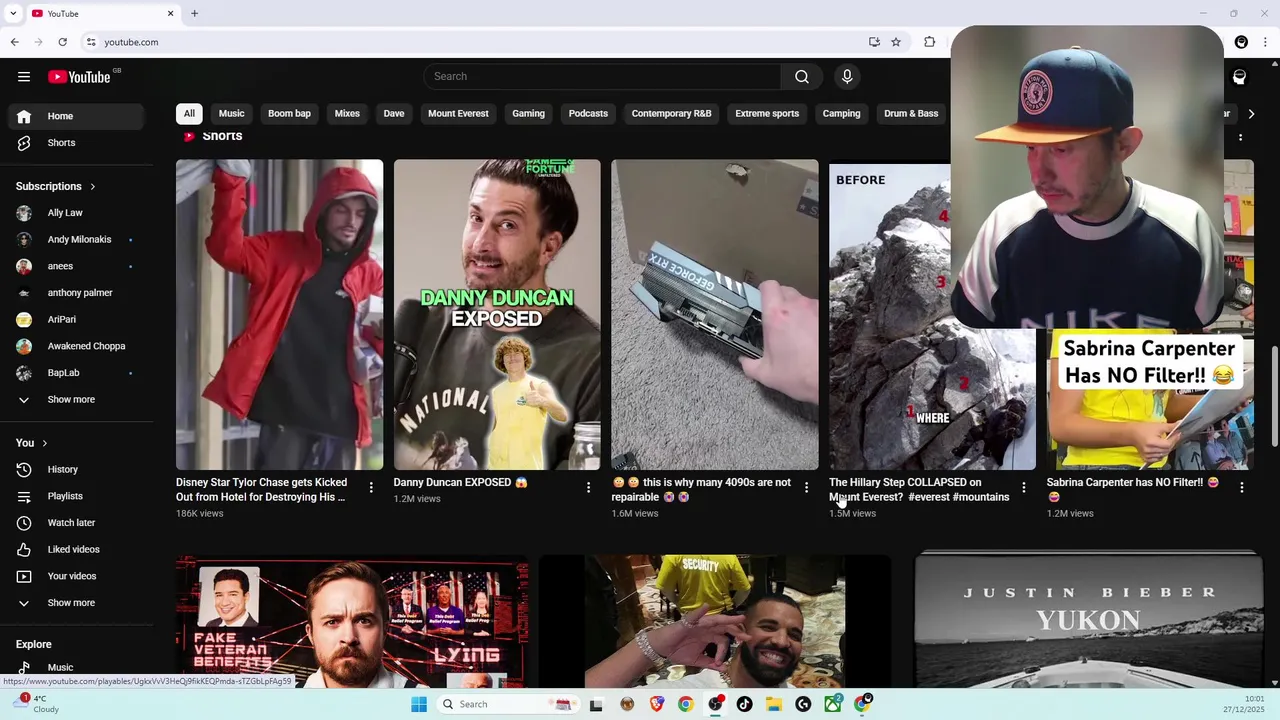Viewport: 1280px width, 720px height.
Task: Open more options for Sabrina Carpenter short
Action: 1241,488
